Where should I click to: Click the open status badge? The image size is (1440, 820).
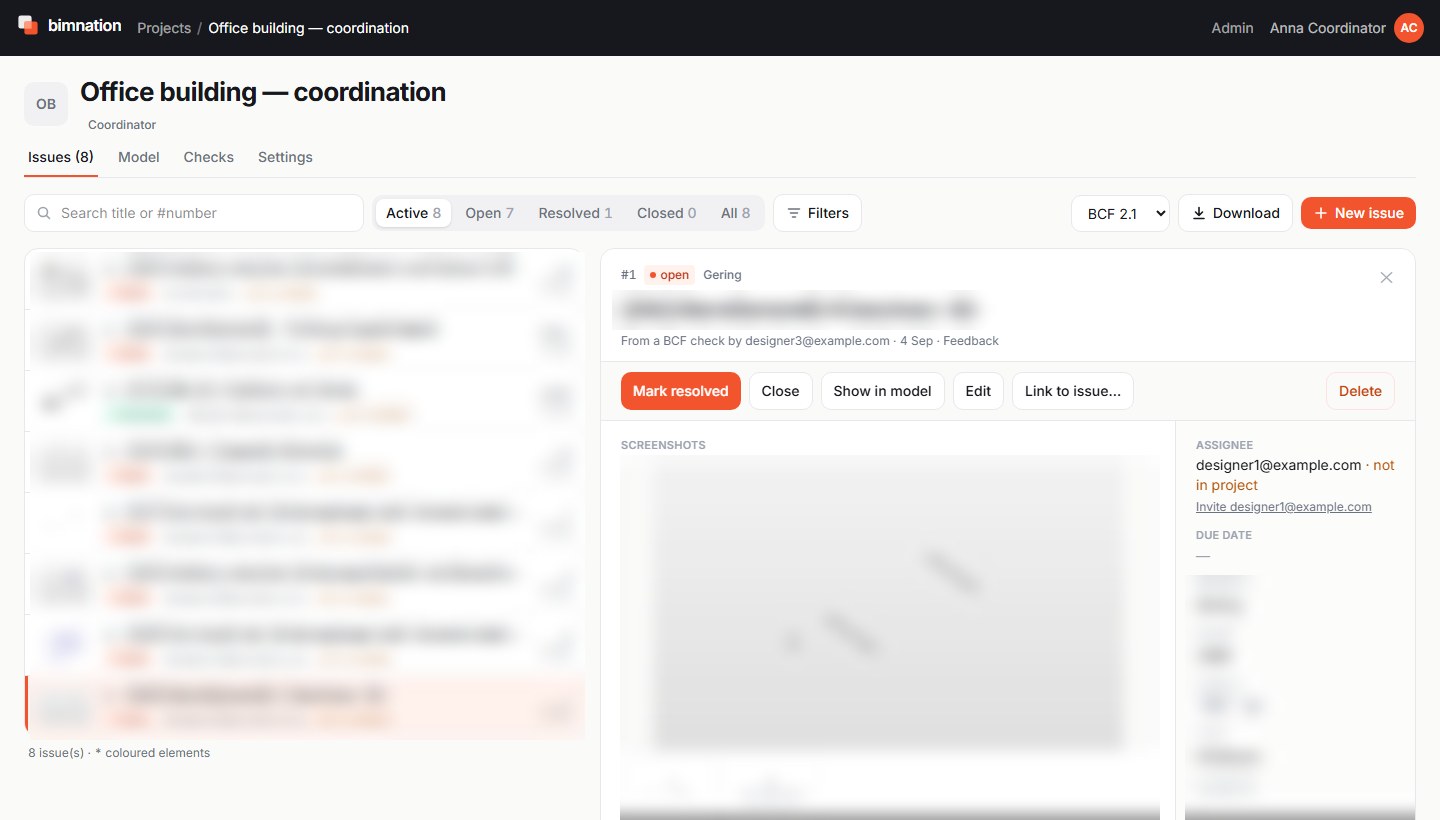pyautogui.click(x=669, y=275)
